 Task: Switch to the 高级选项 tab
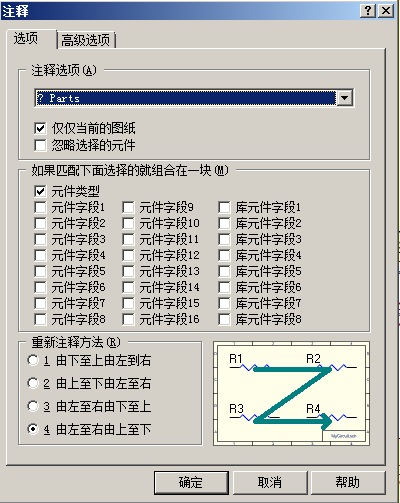tap(85, 40)
